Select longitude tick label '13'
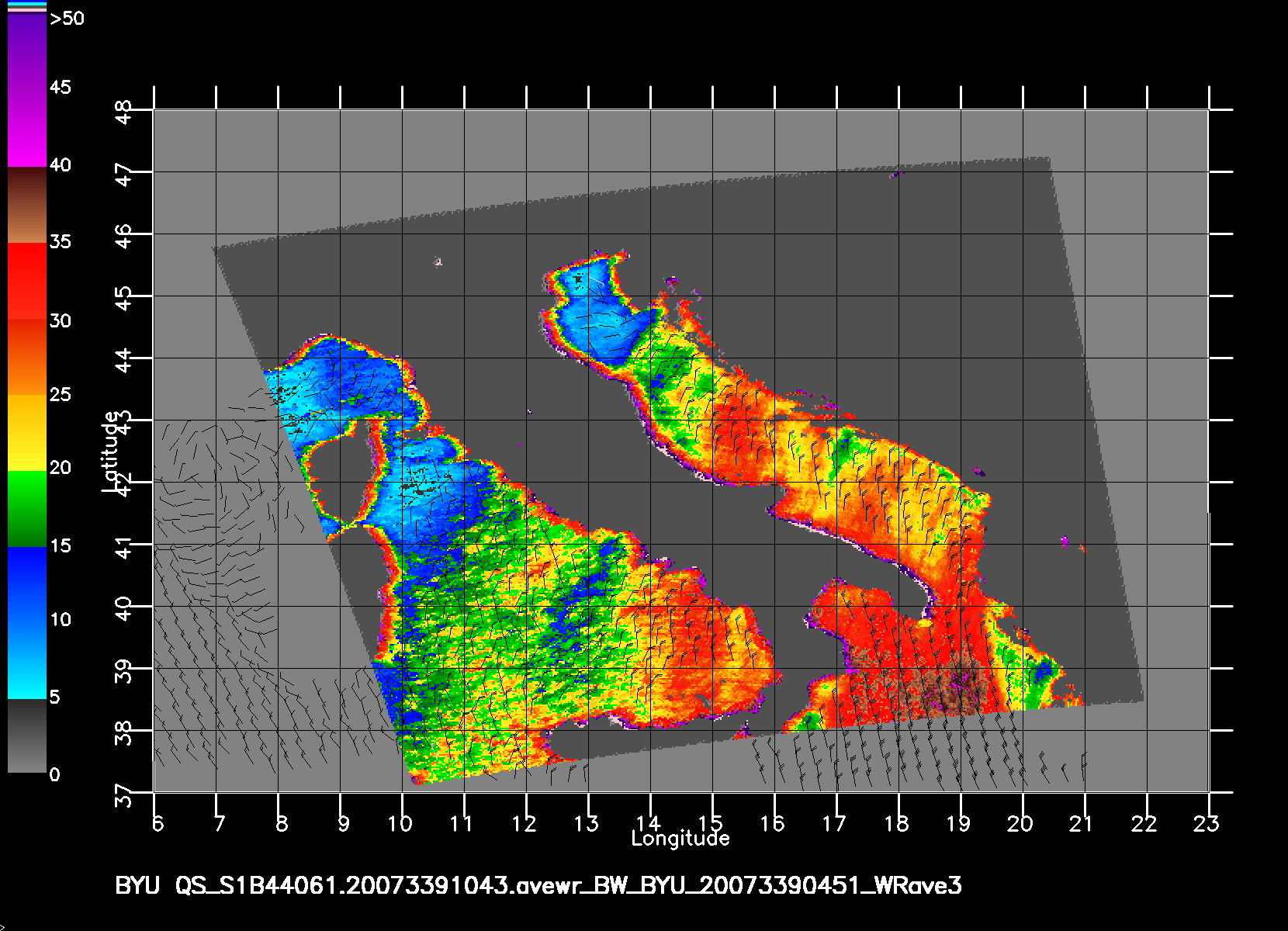Image resolution: width=1288 pixels, height=931 pixels. [x=587, y=823]
